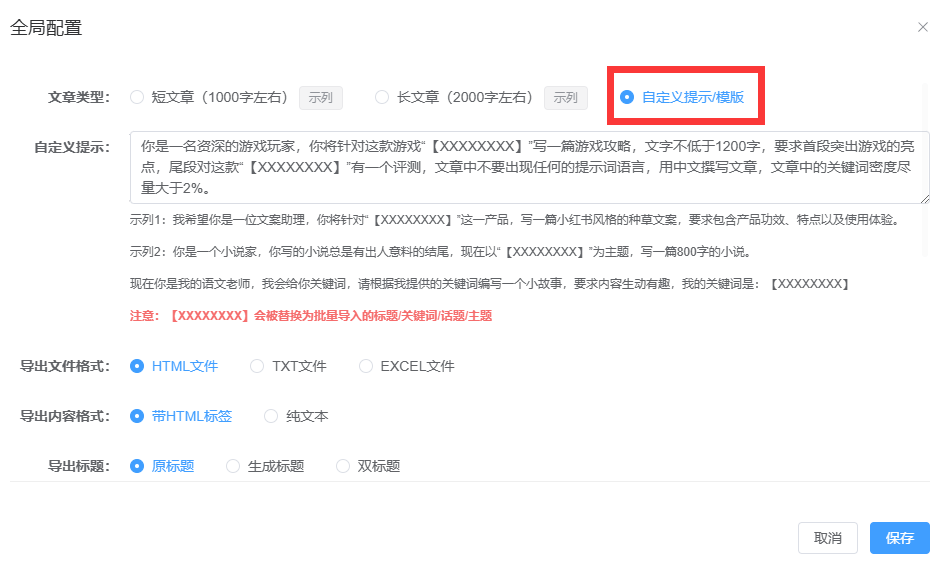This screenshot has height=573, width=948.
Task: Click the 自定义提示 field label
Action: point(72,147)
